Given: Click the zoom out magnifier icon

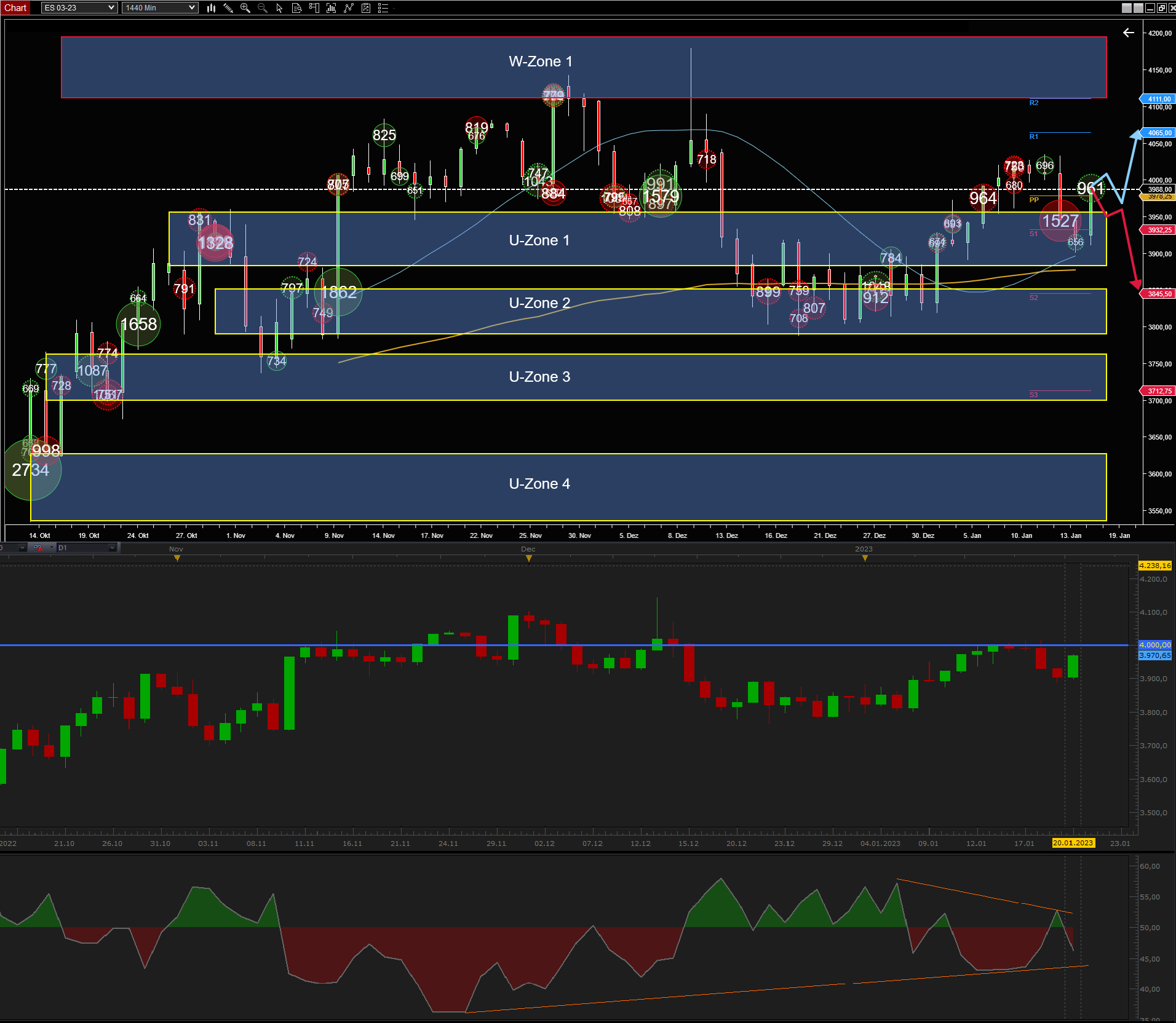Looking at the screenshot, I should click(x=263, y=8).
